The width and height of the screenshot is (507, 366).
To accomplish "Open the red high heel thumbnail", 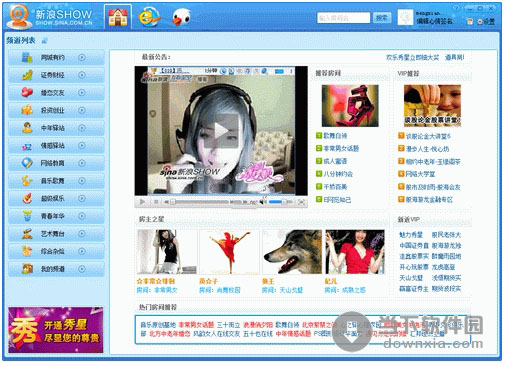I will tap(350, 106).
